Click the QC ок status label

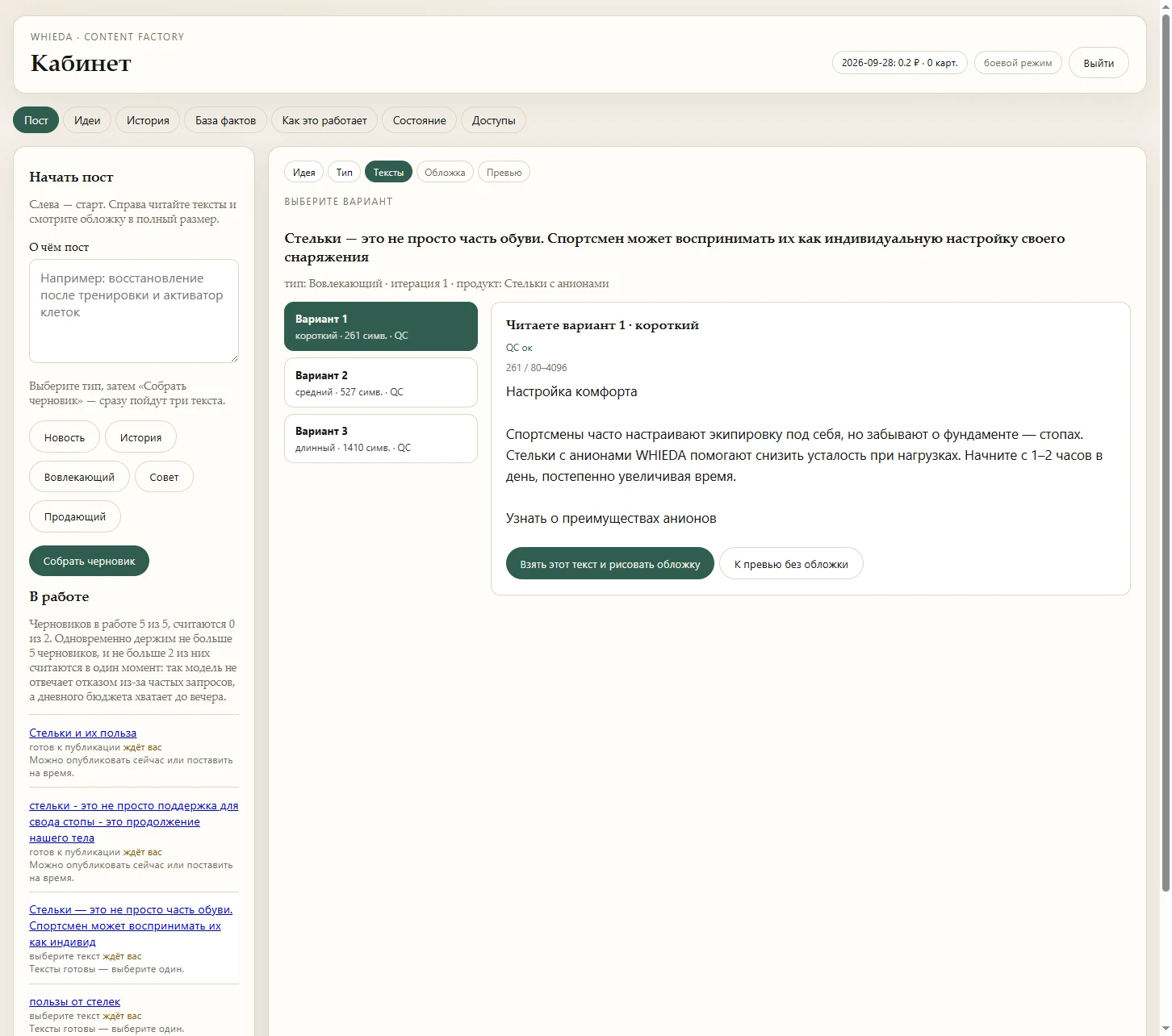pyautogui.click(x=519, y=348)
